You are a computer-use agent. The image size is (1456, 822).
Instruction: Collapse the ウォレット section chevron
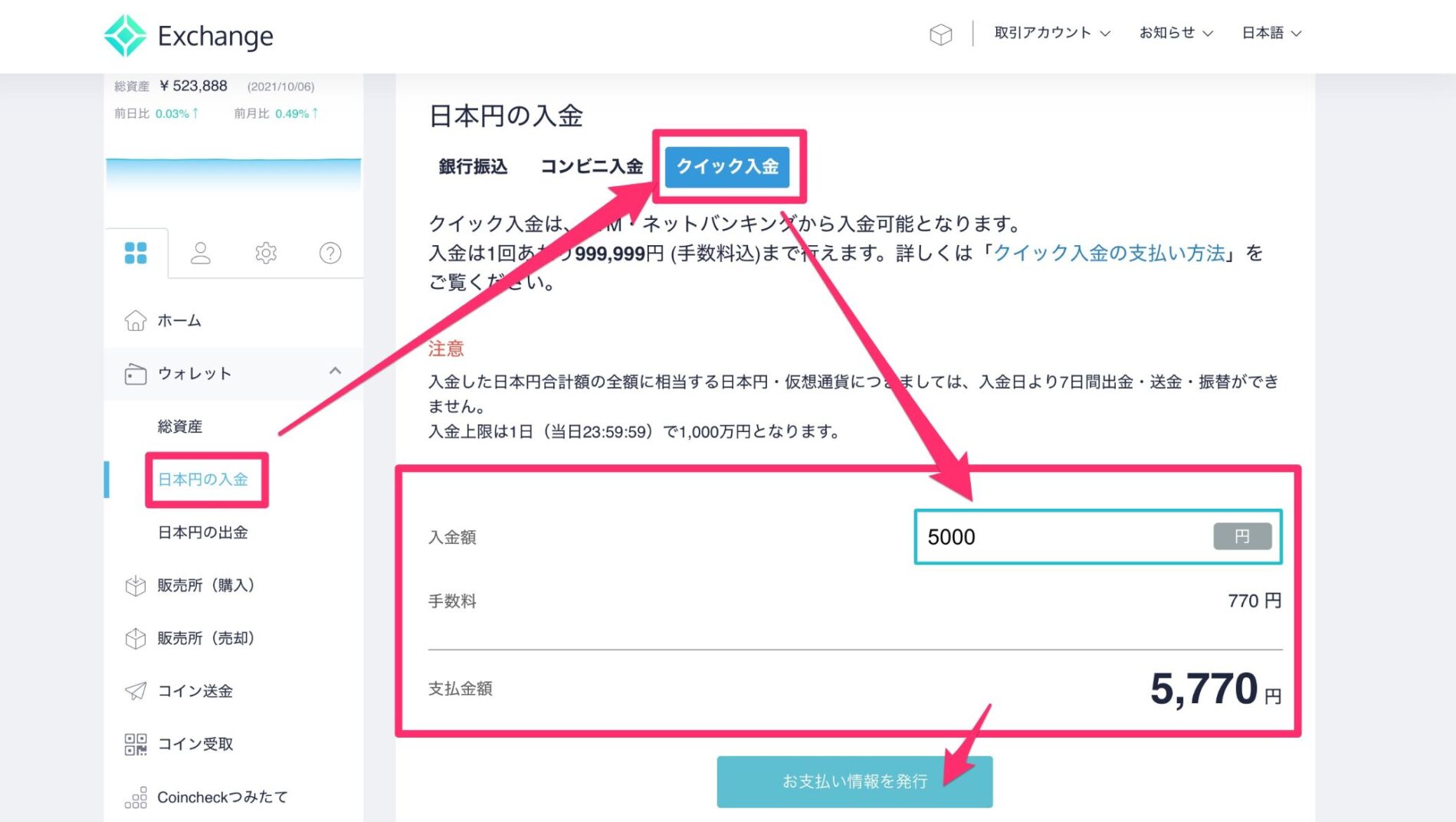click(335, 372)
